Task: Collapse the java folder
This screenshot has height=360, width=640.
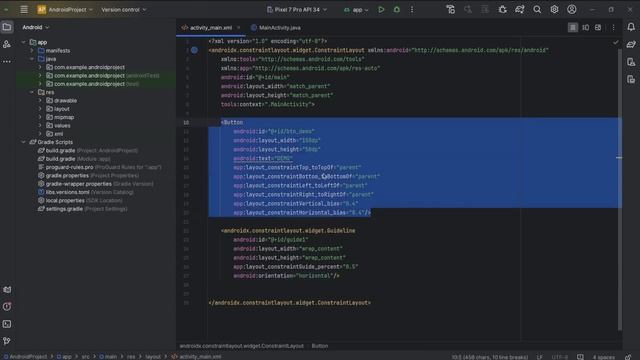Action: 32,59
